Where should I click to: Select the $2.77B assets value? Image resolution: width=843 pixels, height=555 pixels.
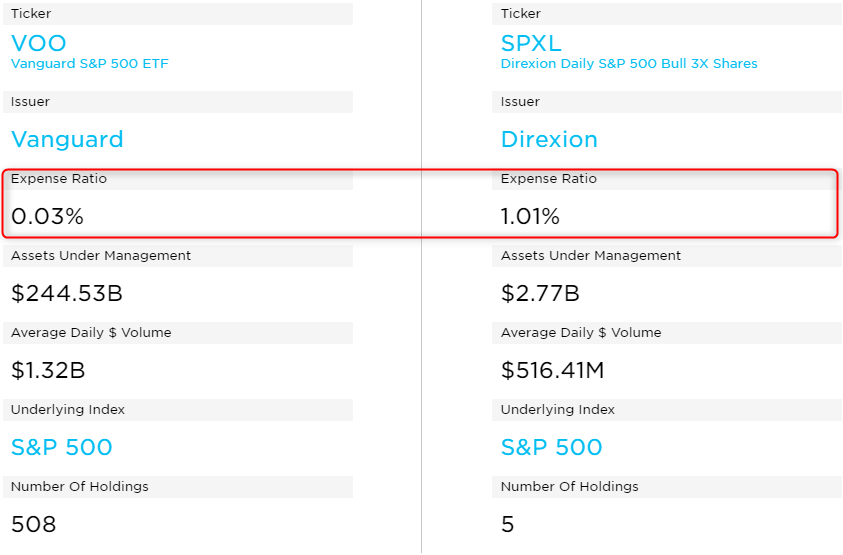pos(540,293)
